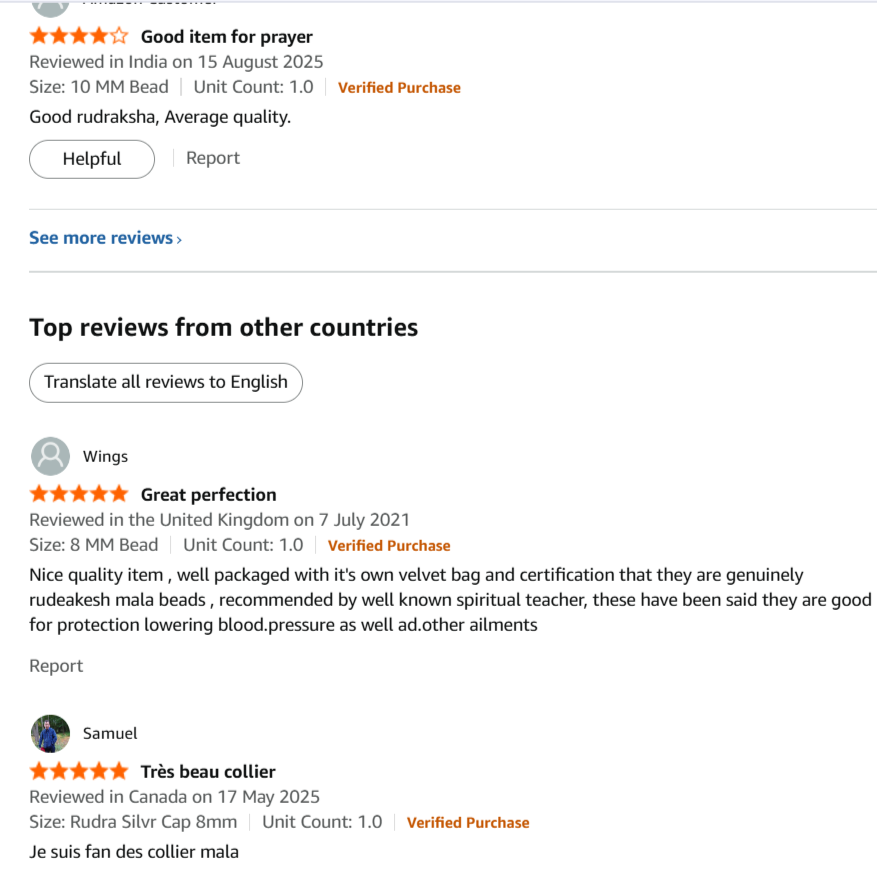Mark the rudraksha review as Helpful
The image size is (877, 874).
tap(92, 159)
